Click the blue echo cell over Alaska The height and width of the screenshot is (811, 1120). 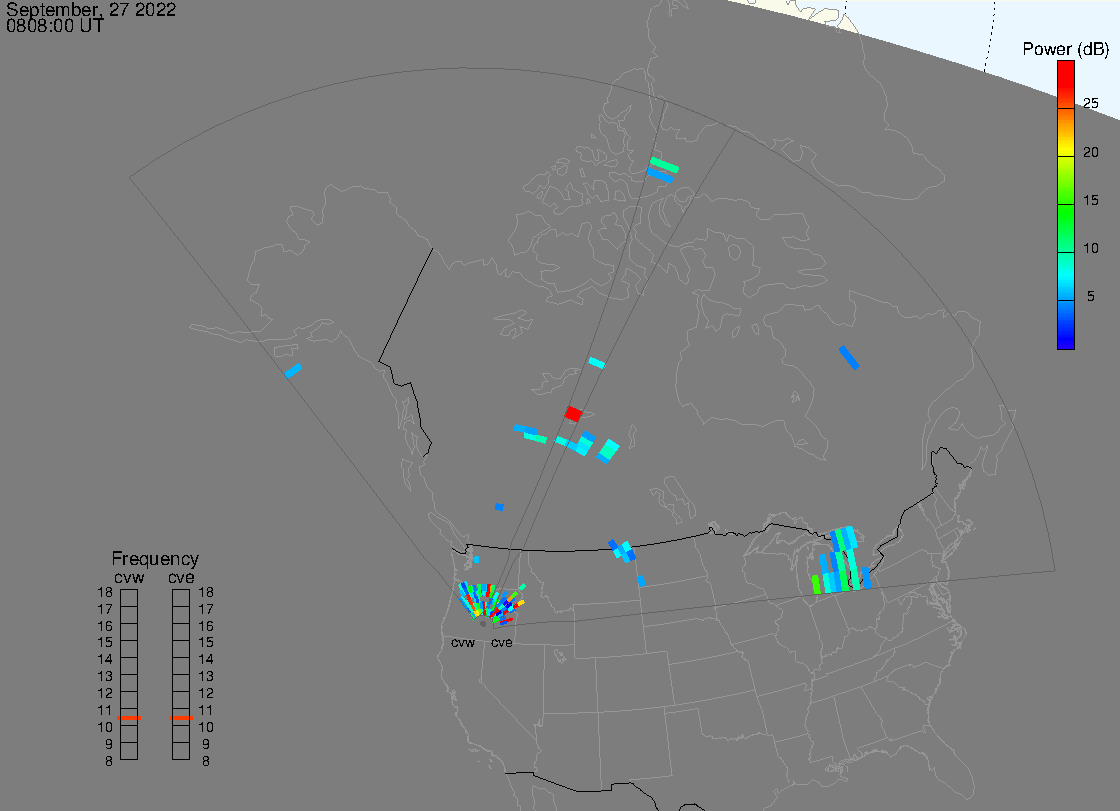(293, 370)
